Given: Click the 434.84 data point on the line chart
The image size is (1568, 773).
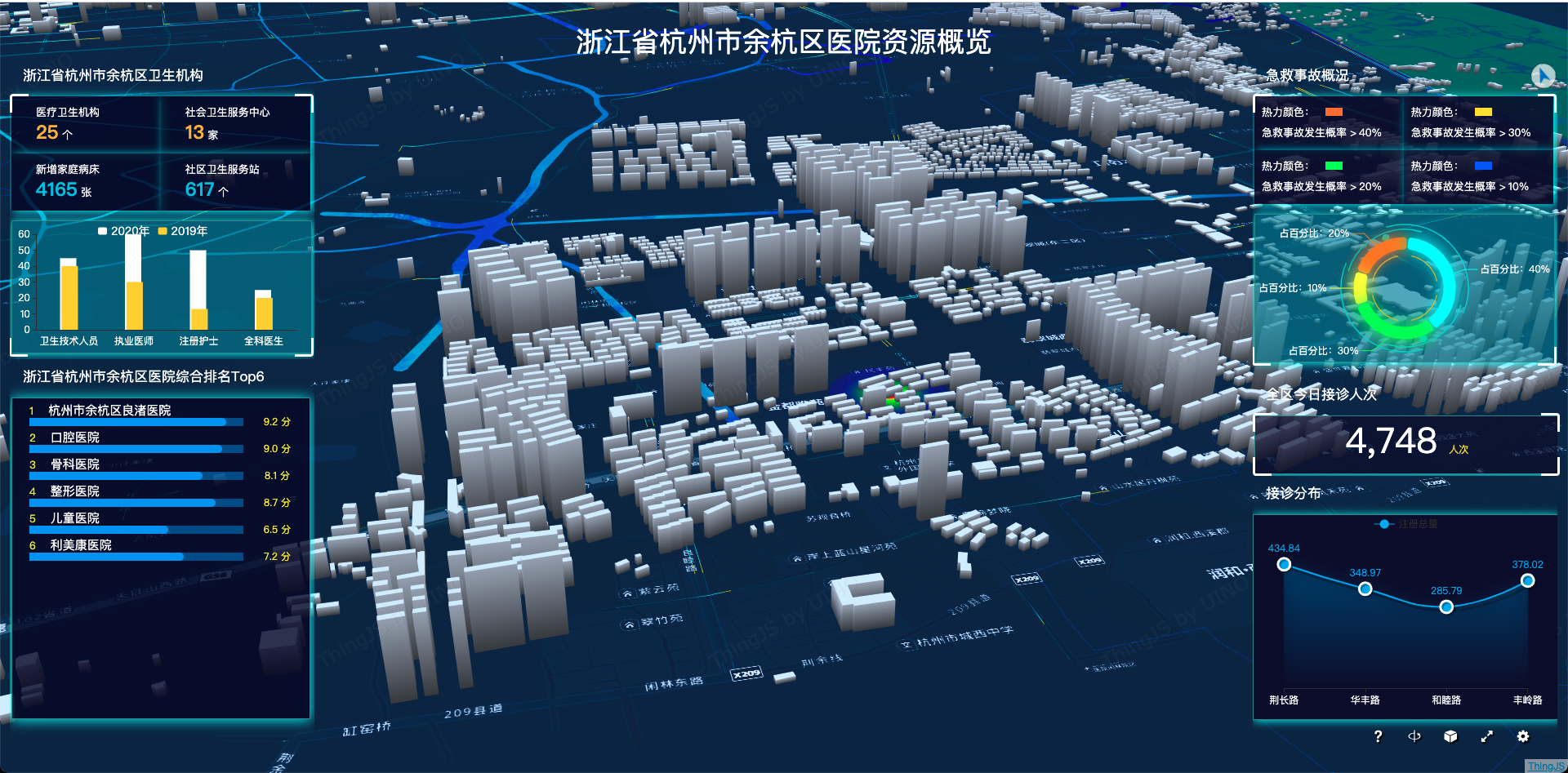Looking at the screenshot, I should pos(1285,564).
